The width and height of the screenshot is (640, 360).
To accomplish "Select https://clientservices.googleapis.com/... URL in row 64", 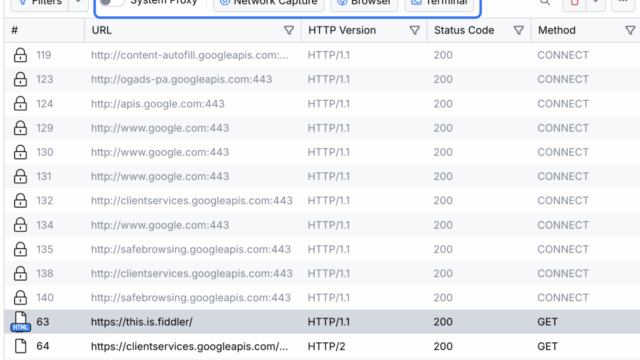I will (189, 346).
